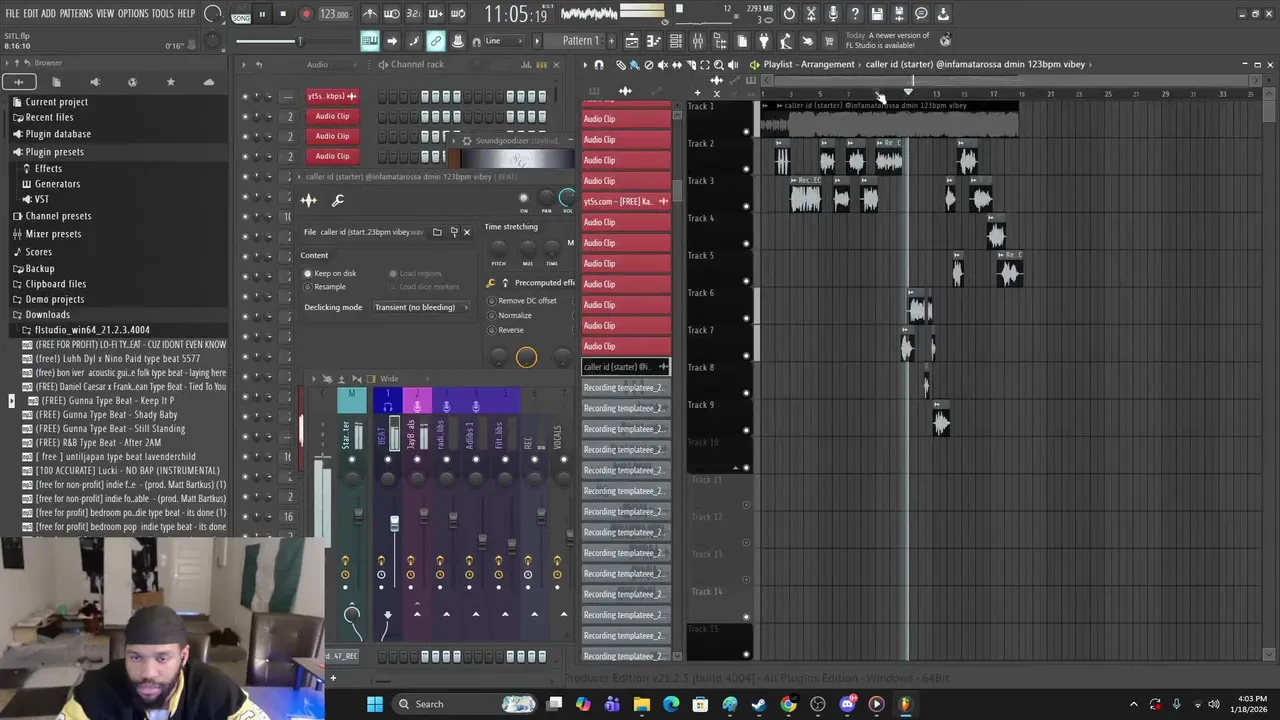Click the microphone one-click recording icon
1280x720 pixels.
point(833,14)
